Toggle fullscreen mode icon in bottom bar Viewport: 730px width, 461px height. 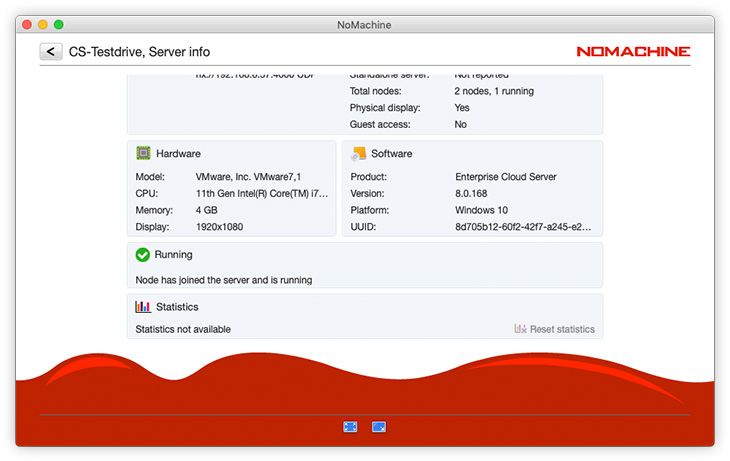pos(350,426)
